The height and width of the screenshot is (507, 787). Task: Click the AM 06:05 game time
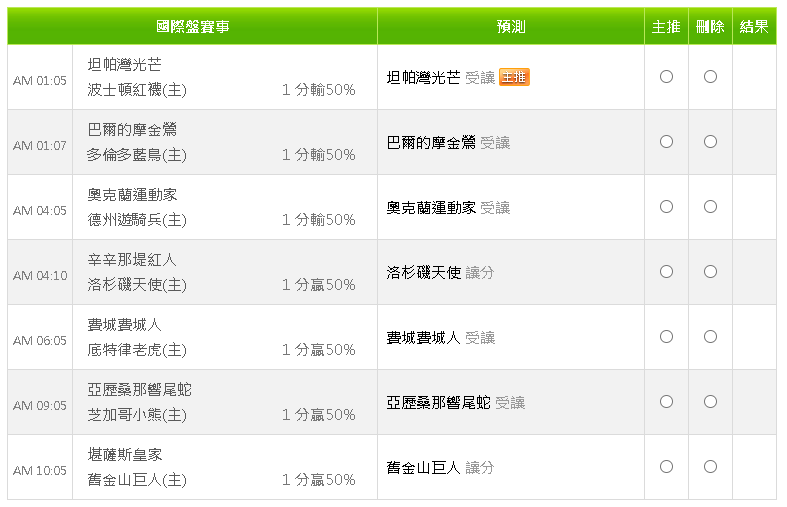40,341
